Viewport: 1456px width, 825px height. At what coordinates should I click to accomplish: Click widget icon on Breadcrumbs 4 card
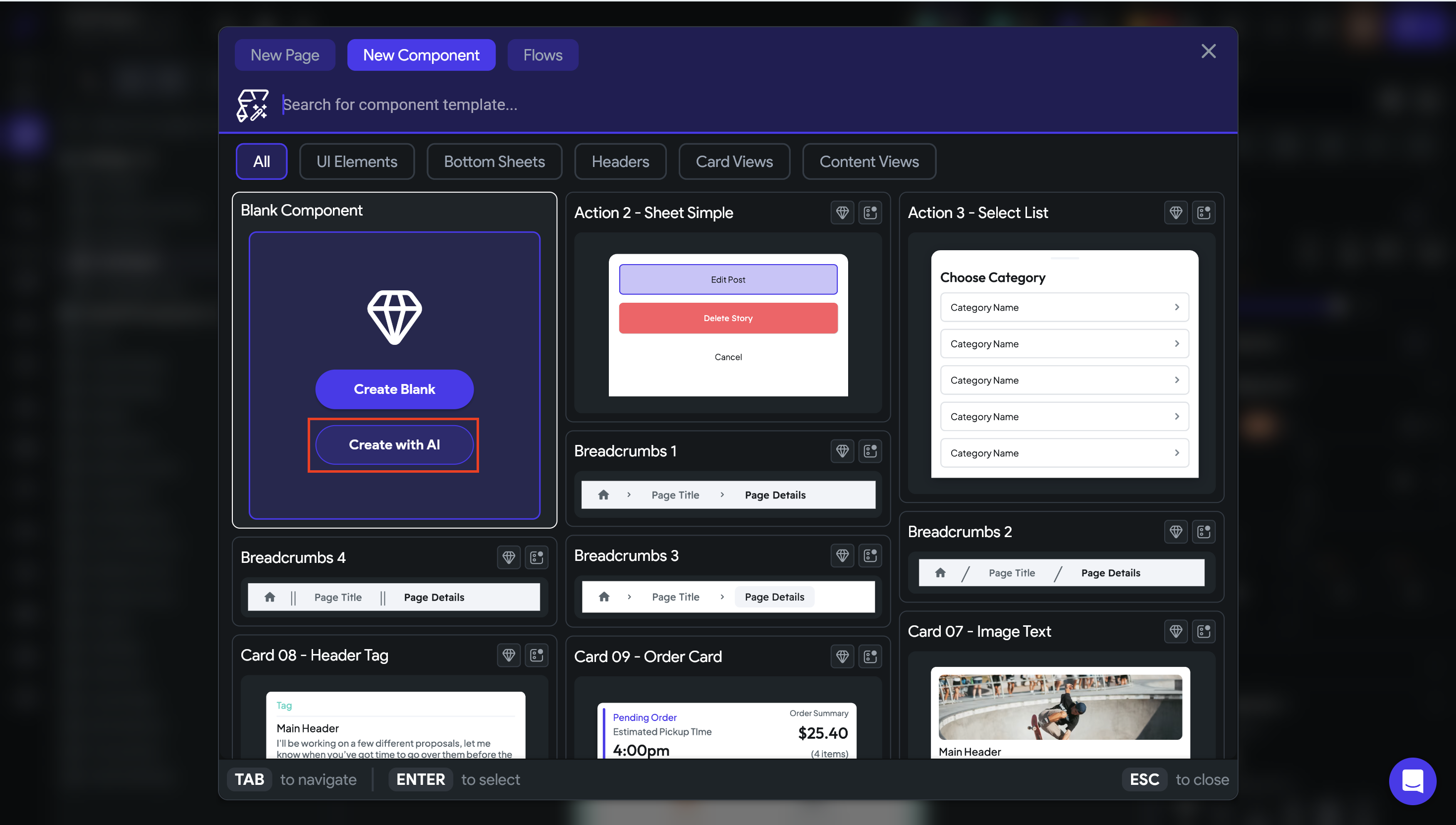(536, 557)
